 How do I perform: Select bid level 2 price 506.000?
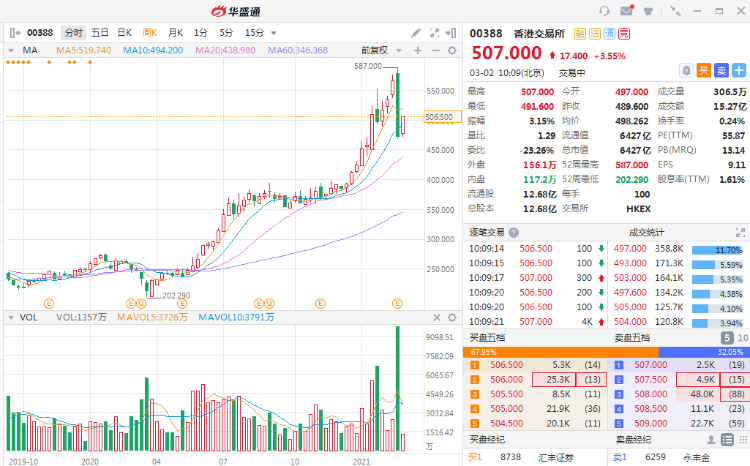pos(507,379)
